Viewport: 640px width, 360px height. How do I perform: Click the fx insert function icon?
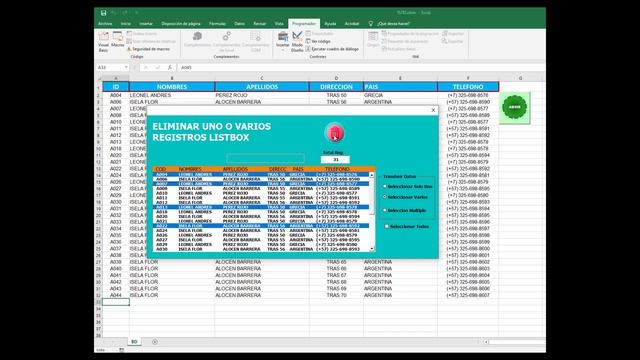pyautogui.click(x=170, y=67)
